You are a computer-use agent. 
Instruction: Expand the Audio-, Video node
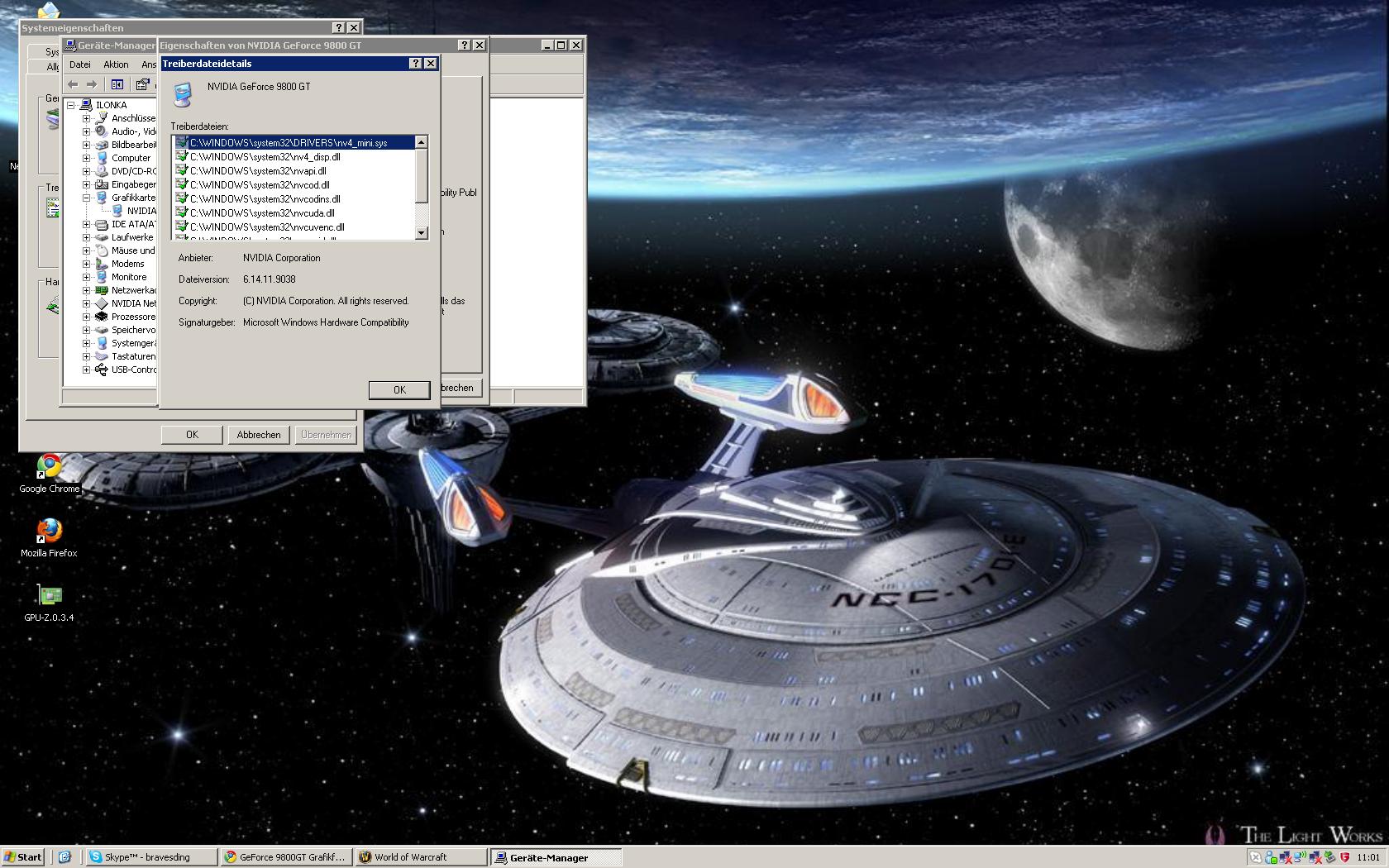(x=86, y=131)
